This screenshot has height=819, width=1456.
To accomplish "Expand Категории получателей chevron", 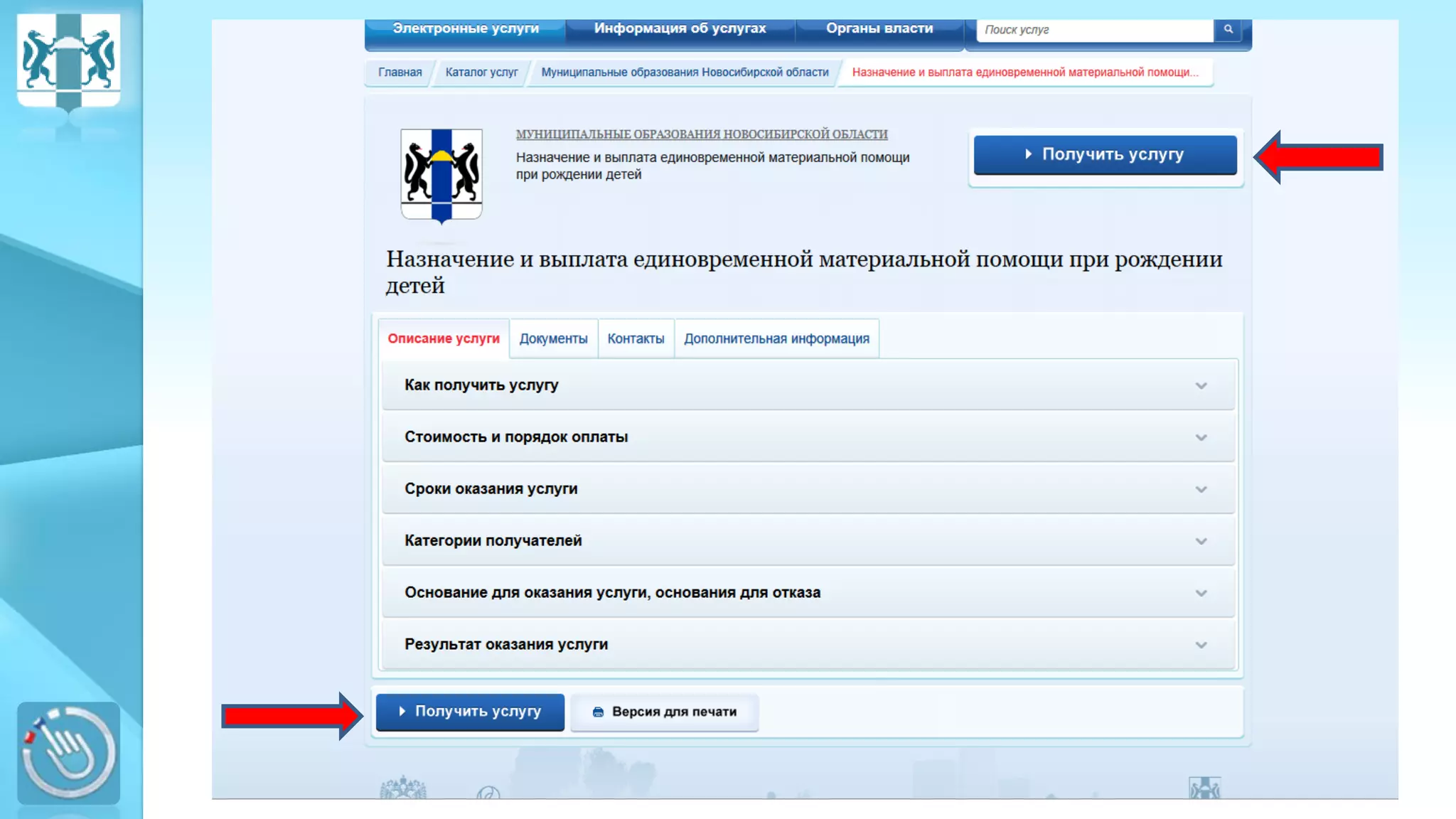I will tap(1201, 541).
